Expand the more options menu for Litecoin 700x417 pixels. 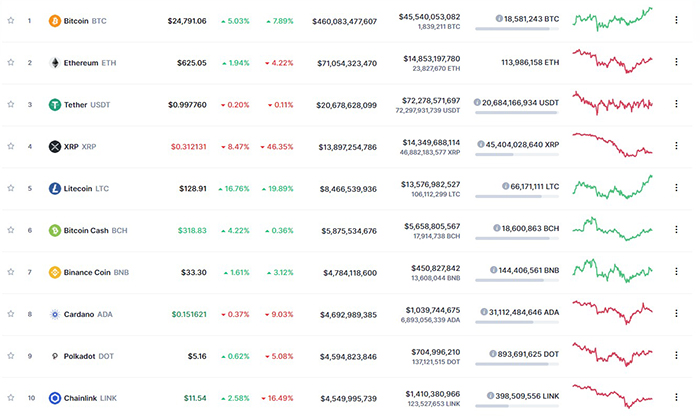pyautogui.click(x=676, y=188)
